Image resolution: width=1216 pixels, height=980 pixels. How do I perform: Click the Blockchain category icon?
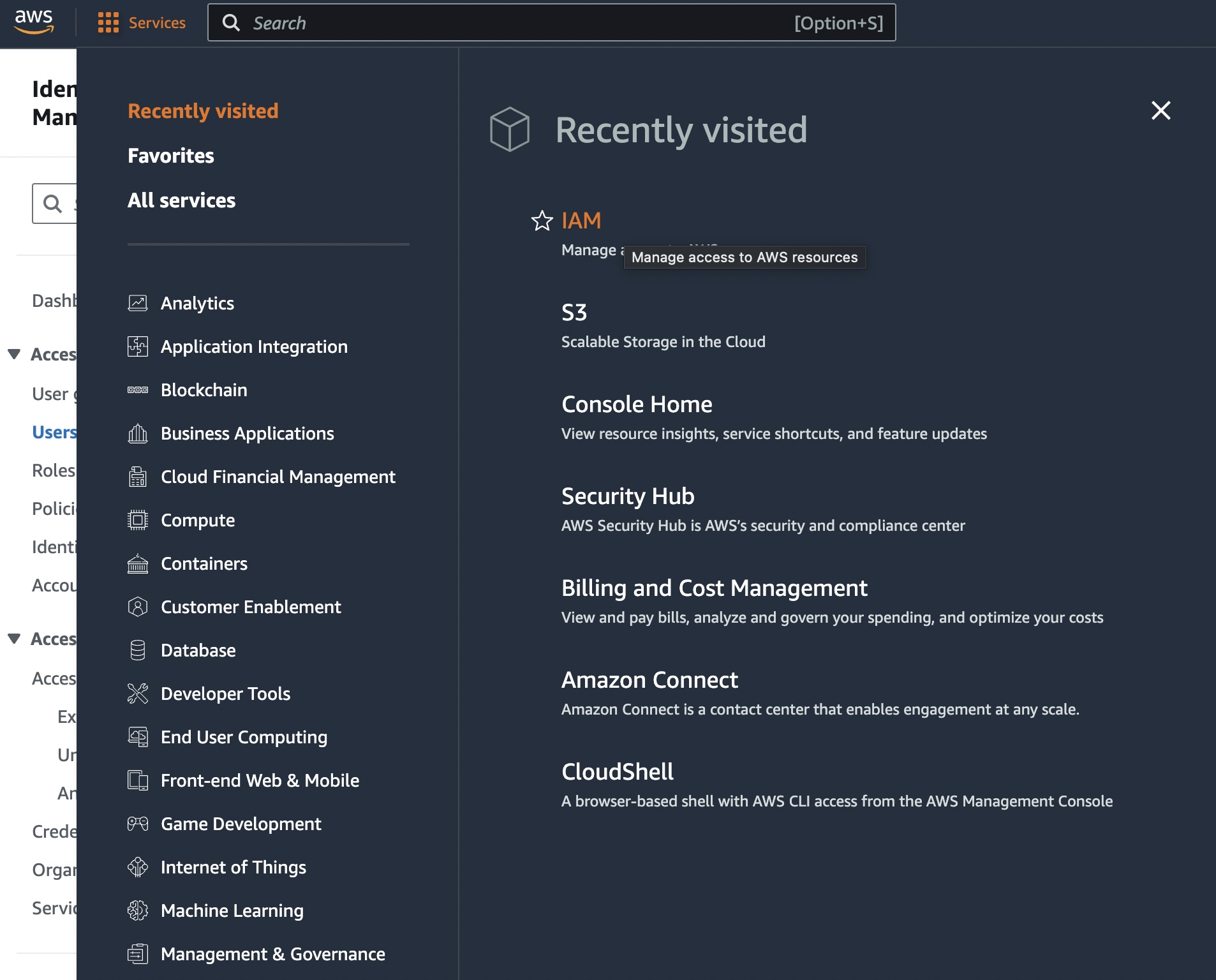coord(138,390)
